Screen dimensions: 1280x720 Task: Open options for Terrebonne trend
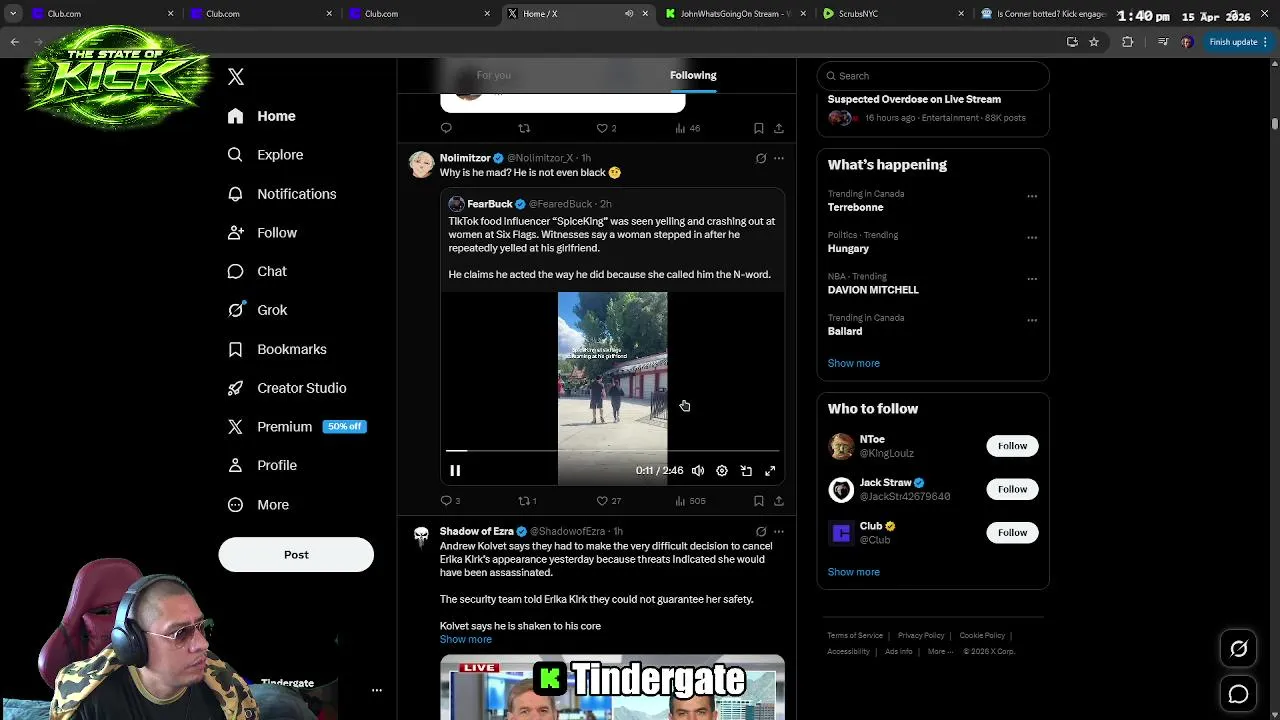pyautogui.click(x=1032, y=196)
